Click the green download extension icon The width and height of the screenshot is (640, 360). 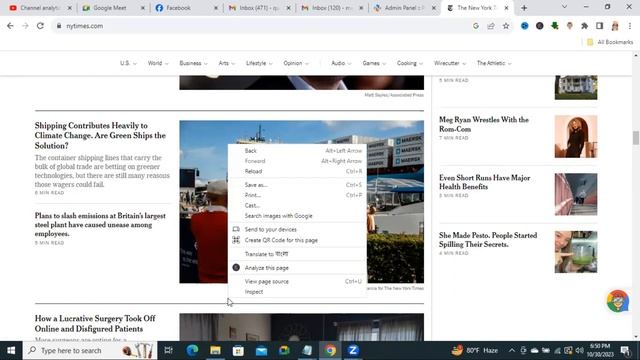click(554, 26)
